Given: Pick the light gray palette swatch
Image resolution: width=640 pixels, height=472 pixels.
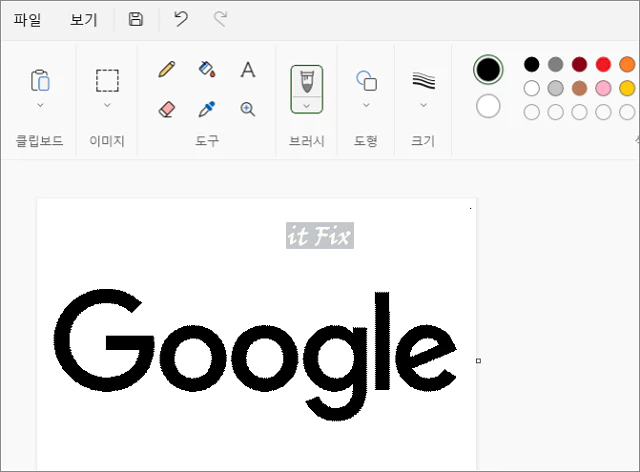Looking at the screenshot, I should coord(556,88).
